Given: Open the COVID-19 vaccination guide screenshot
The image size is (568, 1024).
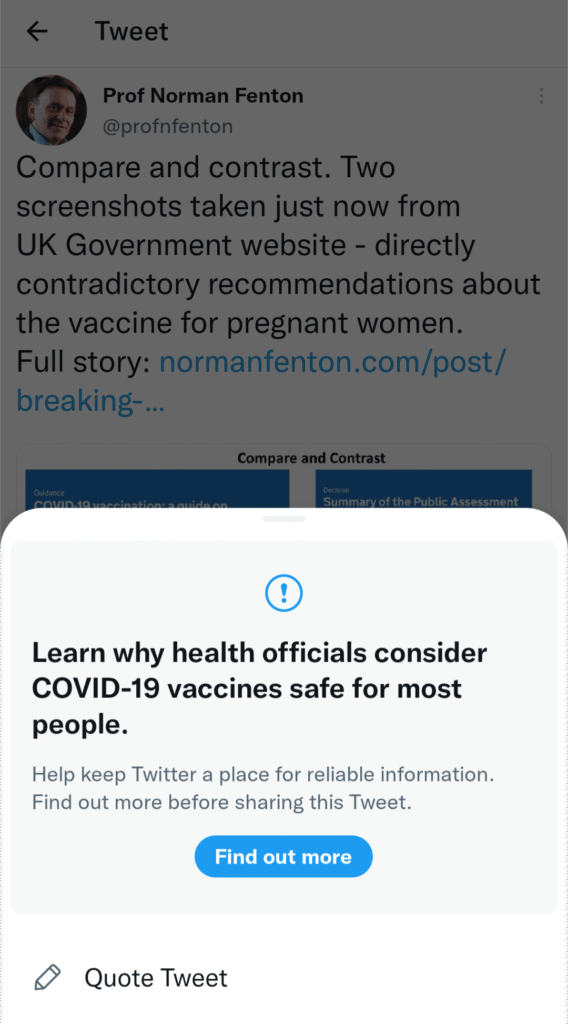Looking at the screenshot, I should tap(157, 488).
